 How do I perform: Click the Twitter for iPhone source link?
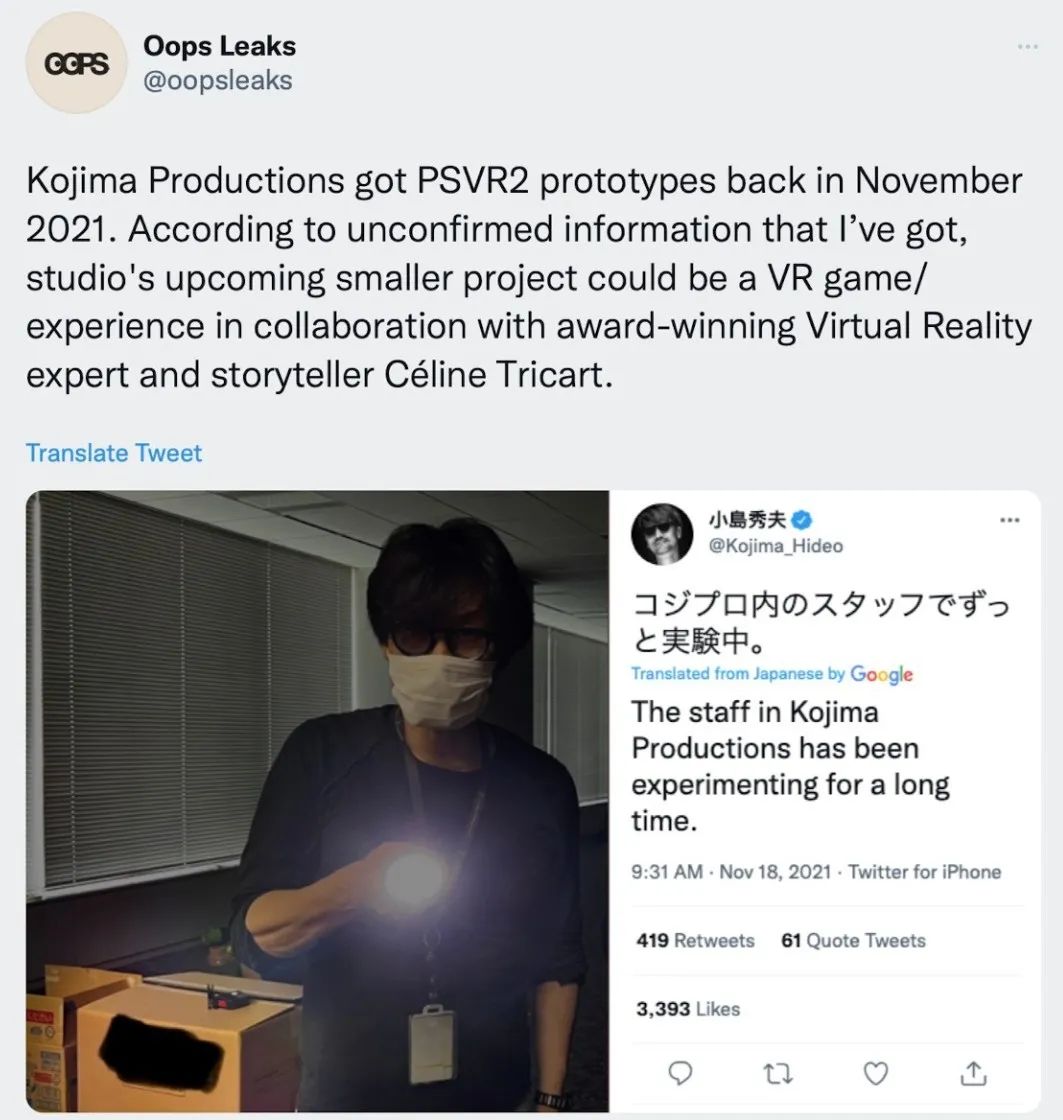pyautogui.click(x=925, y=872)
